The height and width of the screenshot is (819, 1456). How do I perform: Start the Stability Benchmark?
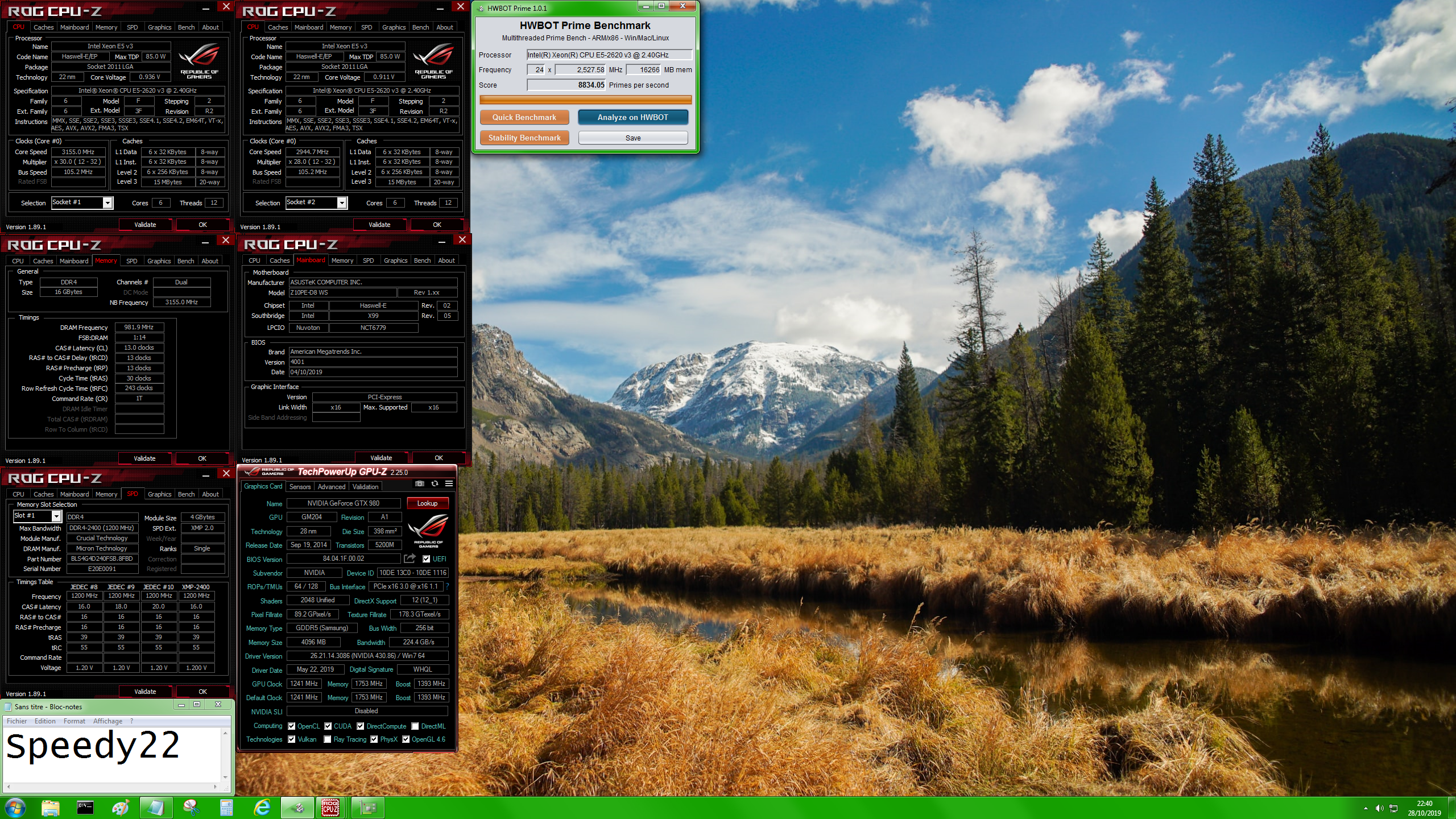[524, 138]
